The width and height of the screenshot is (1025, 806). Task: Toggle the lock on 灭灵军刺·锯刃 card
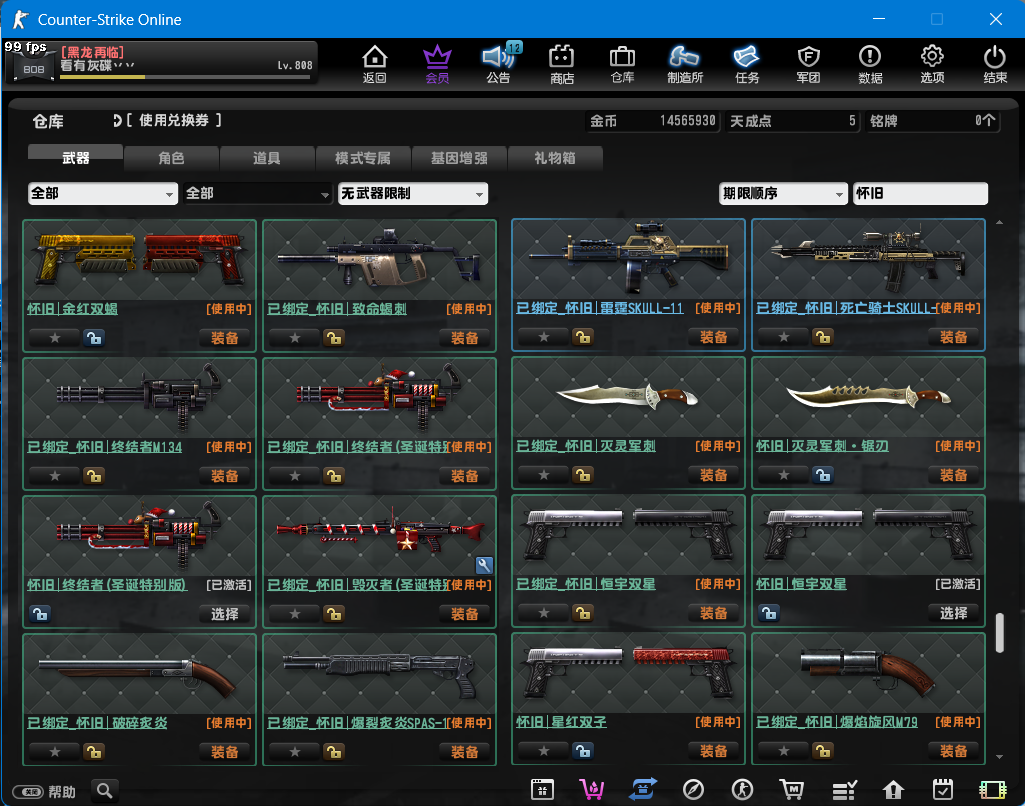point(822,475)
